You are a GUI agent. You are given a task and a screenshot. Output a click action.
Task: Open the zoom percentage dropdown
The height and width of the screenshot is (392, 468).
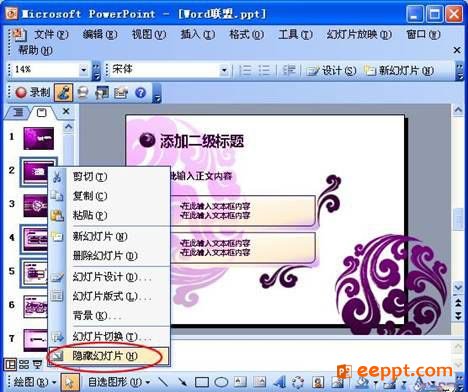84,70
